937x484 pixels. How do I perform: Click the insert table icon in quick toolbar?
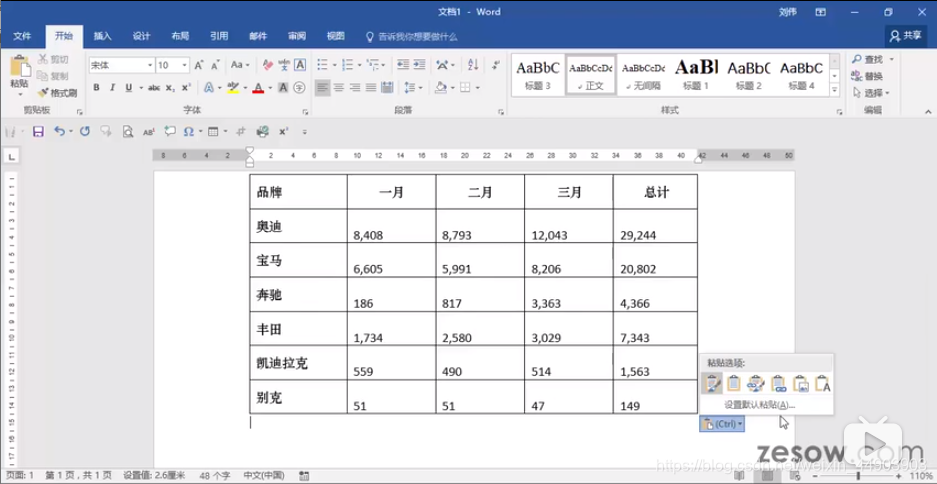coord(213,131)
